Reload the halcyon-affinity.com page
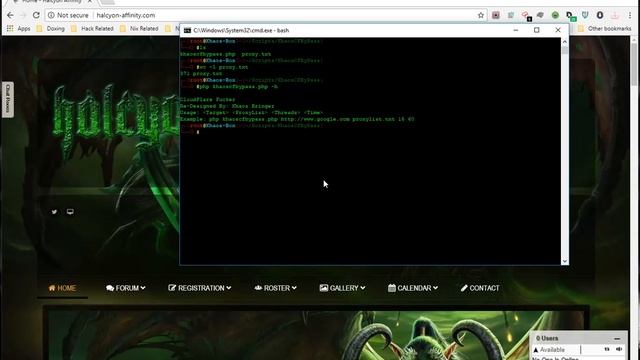This screenshot has width=640, height=360. pos(36,15)
